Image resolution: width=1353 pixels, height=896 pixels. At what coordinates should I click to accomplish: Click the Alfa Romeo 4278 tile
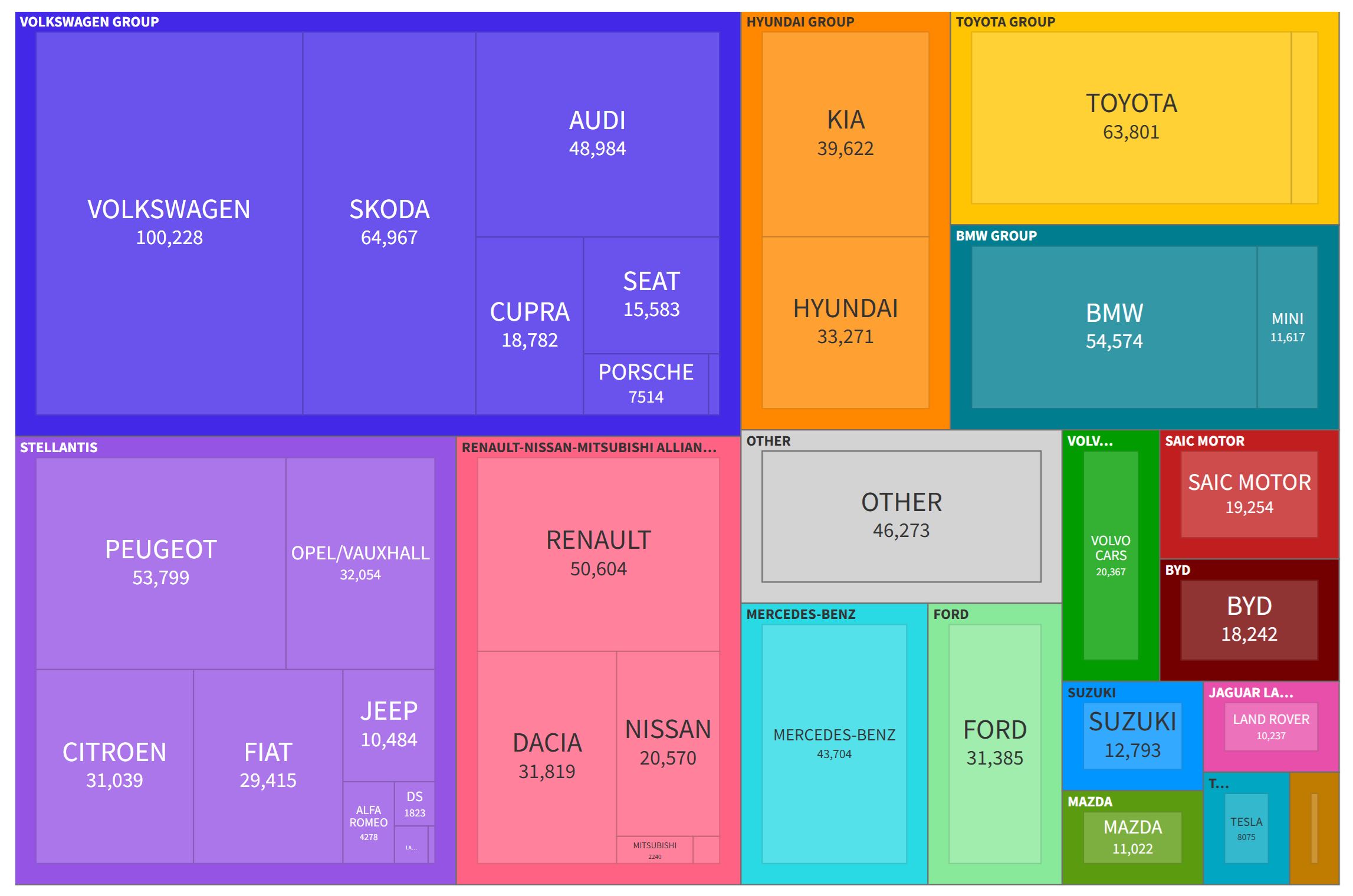[368, 822]
